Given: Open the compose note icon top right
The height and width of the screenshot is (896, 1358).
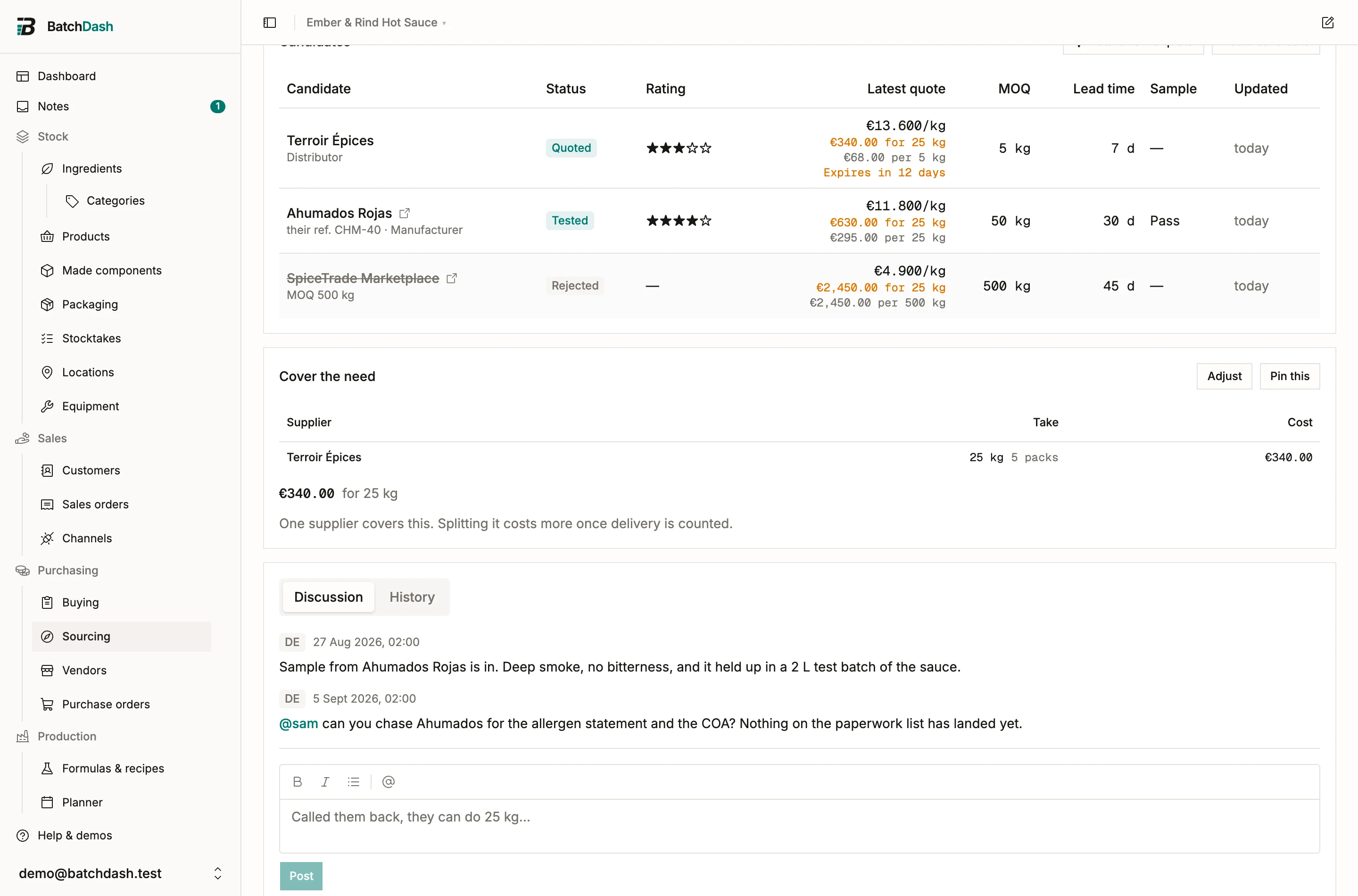Looking at the screenshot, I should click(1328, 22).
